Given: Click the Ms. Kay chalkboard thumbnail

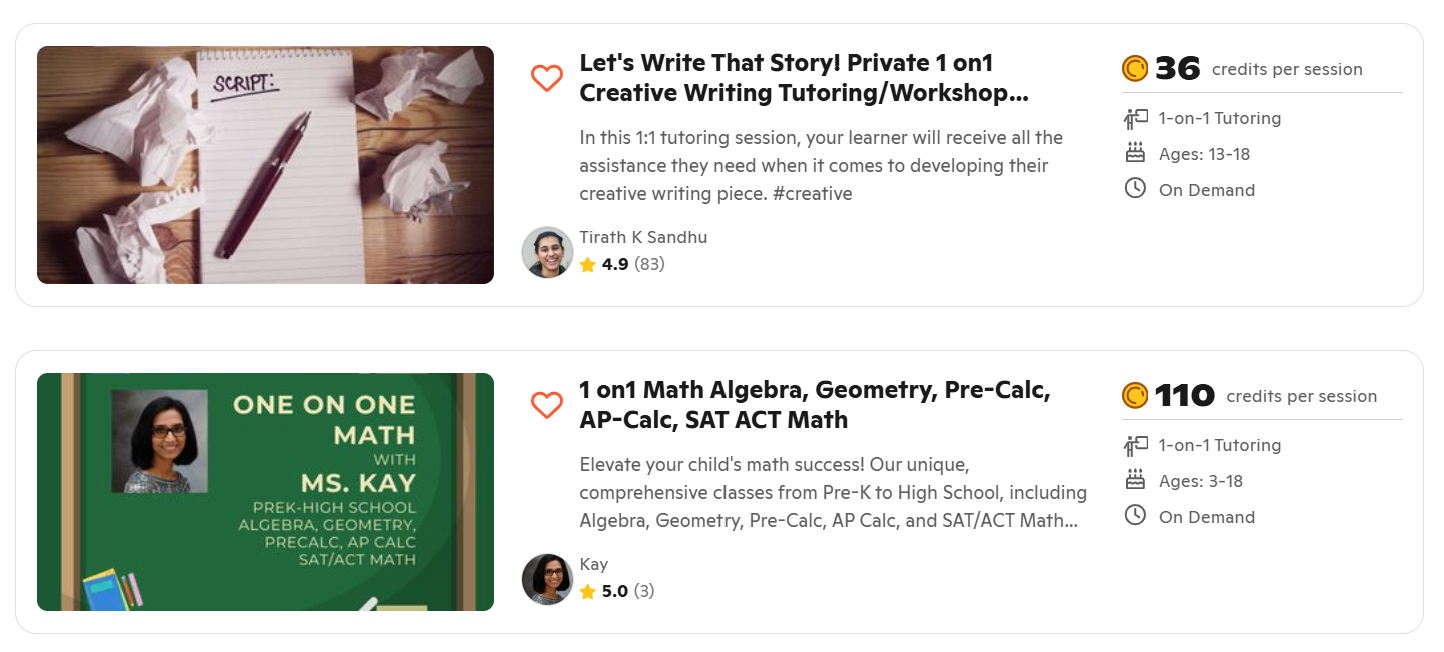Looking at the screenshot, I should 265,492.
